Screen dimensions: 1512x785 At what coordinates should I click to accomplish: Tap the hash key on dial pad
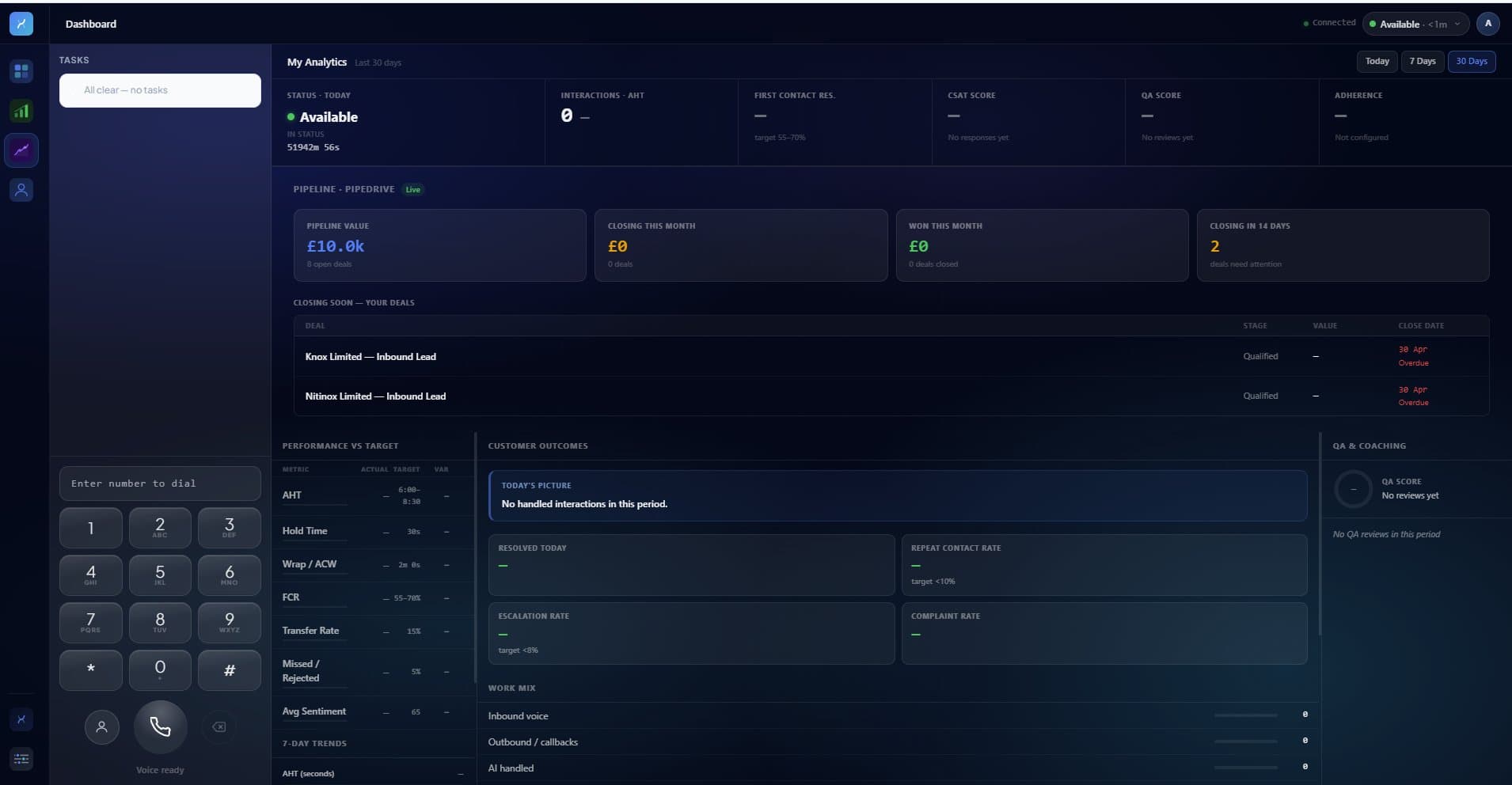pyautogui.click(x=230, y=670)
